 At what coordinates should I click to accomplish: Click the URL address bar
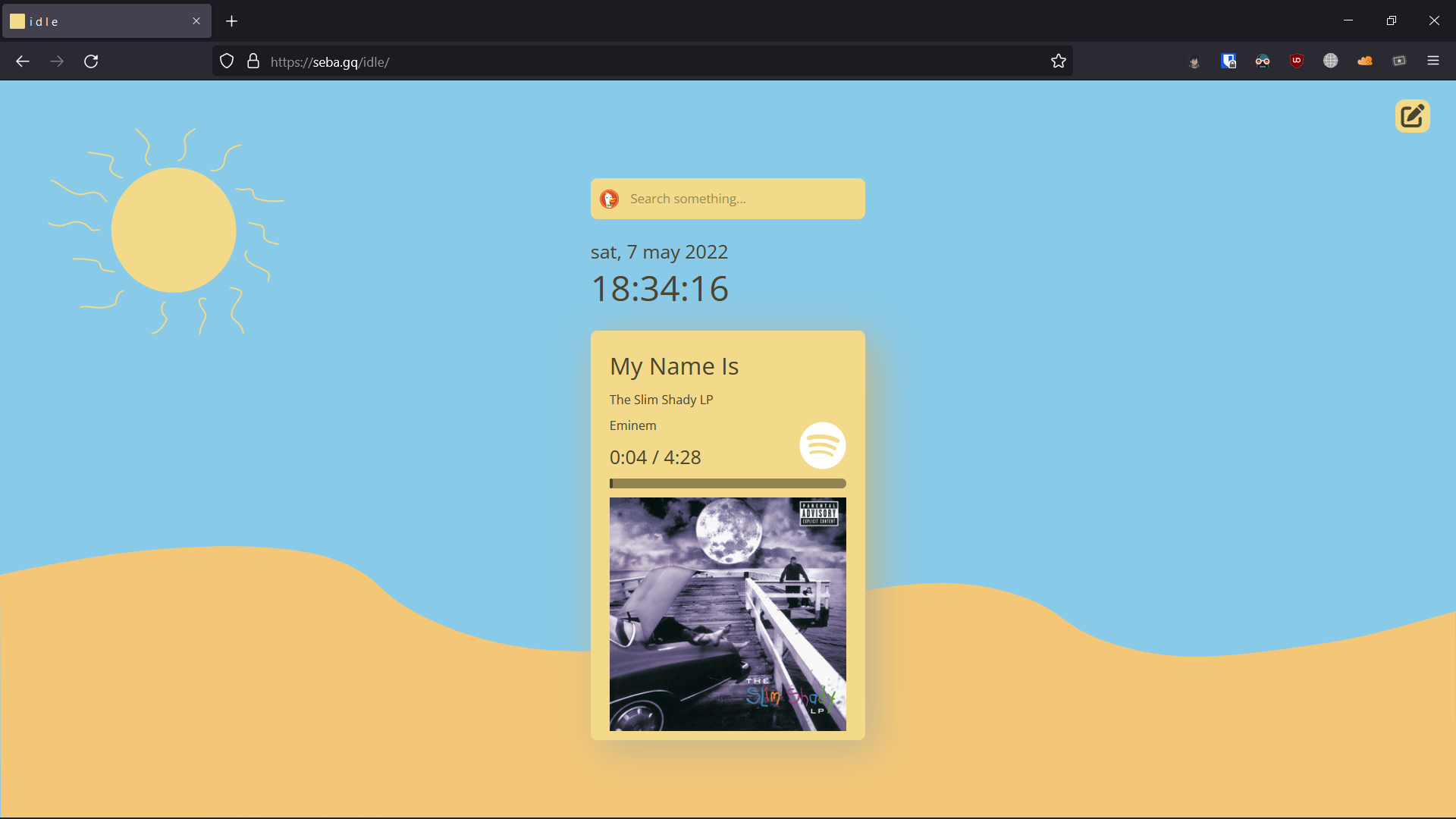(645, 61)
